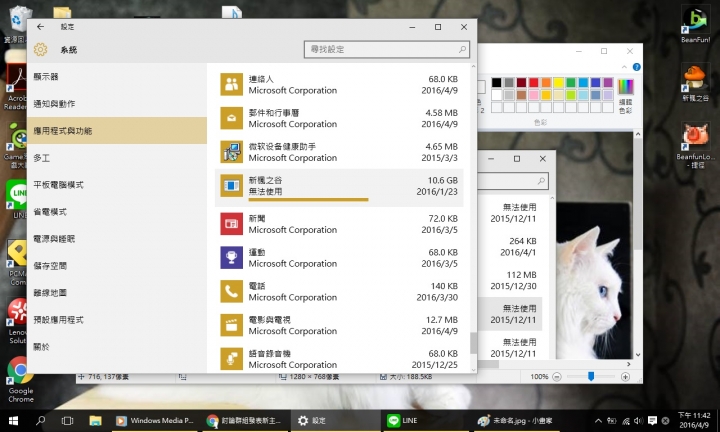Select the 電話 phone app icon

point(231,291)
